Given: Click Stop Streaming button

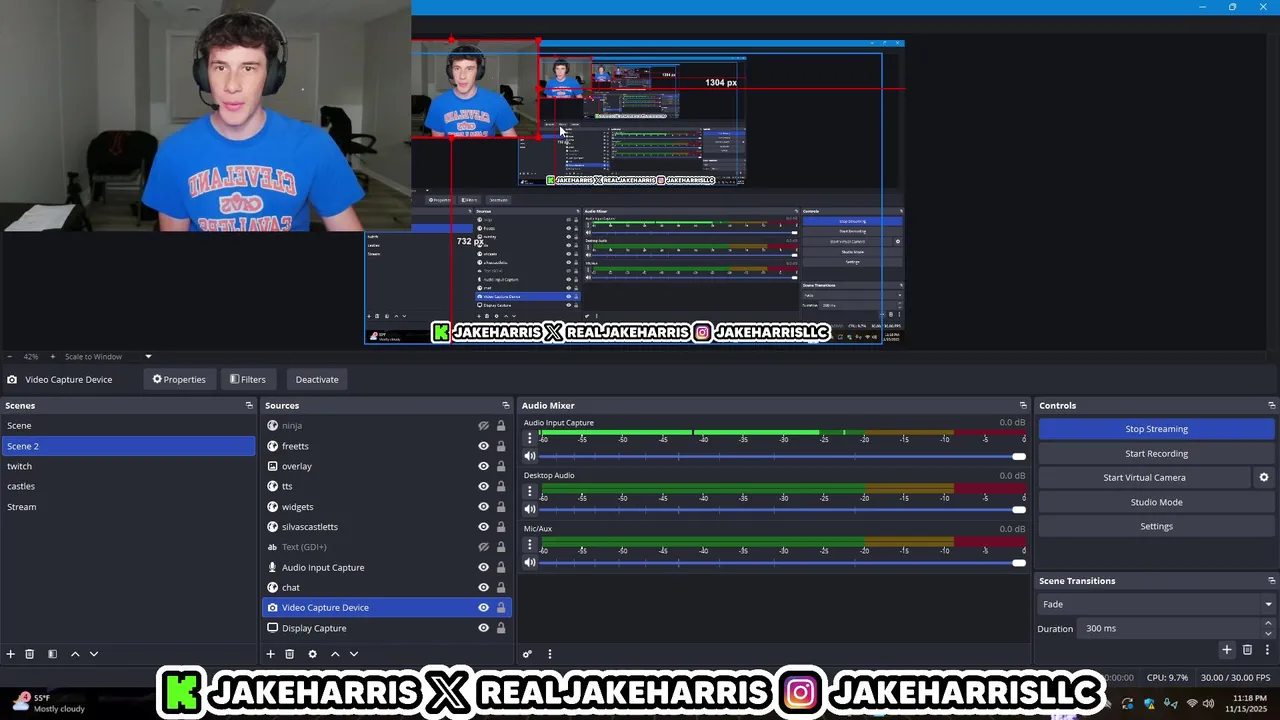Looking at the screenshot, I should 1156,429.
